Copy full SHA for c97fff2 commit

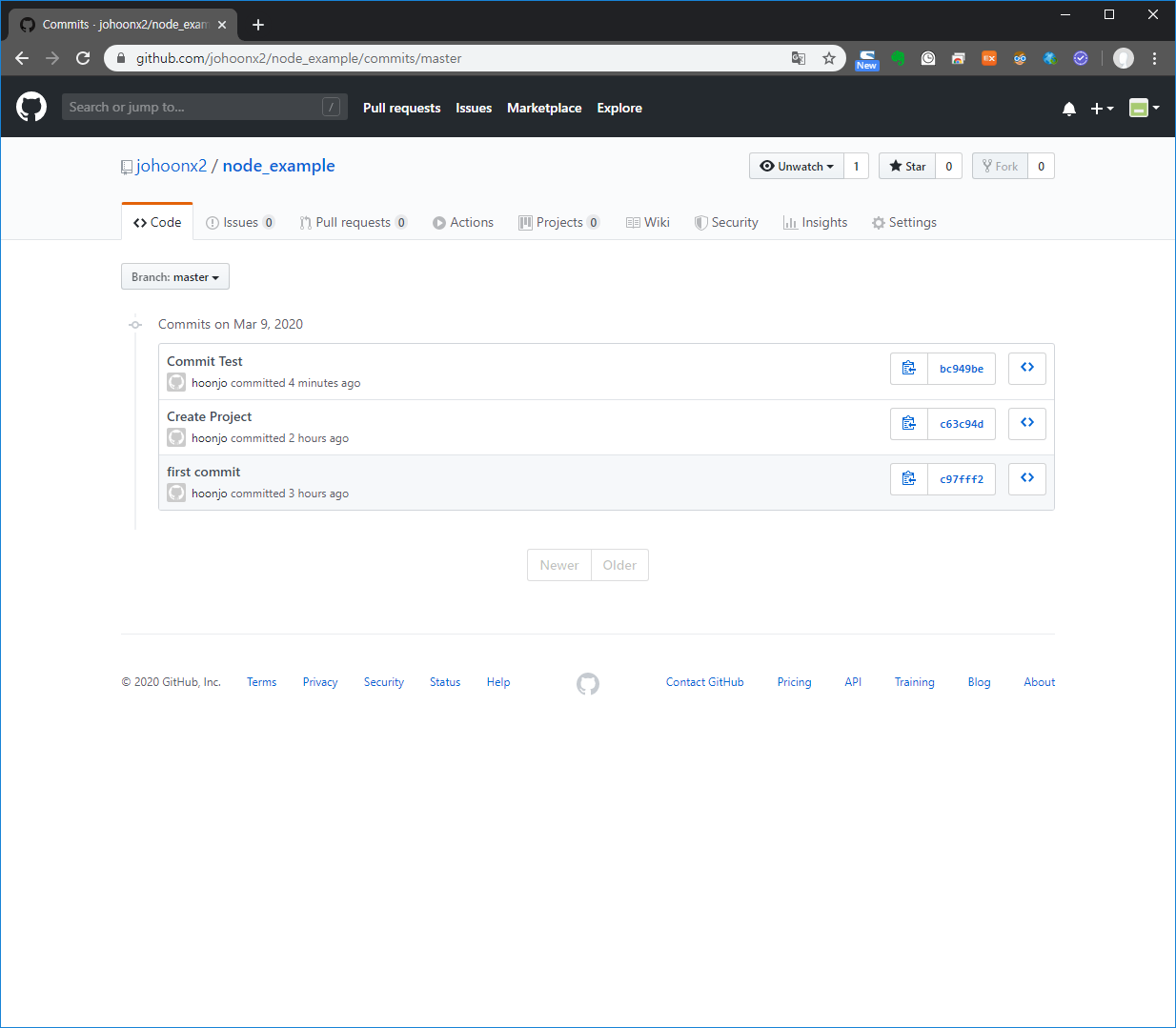tap(909, 479)
